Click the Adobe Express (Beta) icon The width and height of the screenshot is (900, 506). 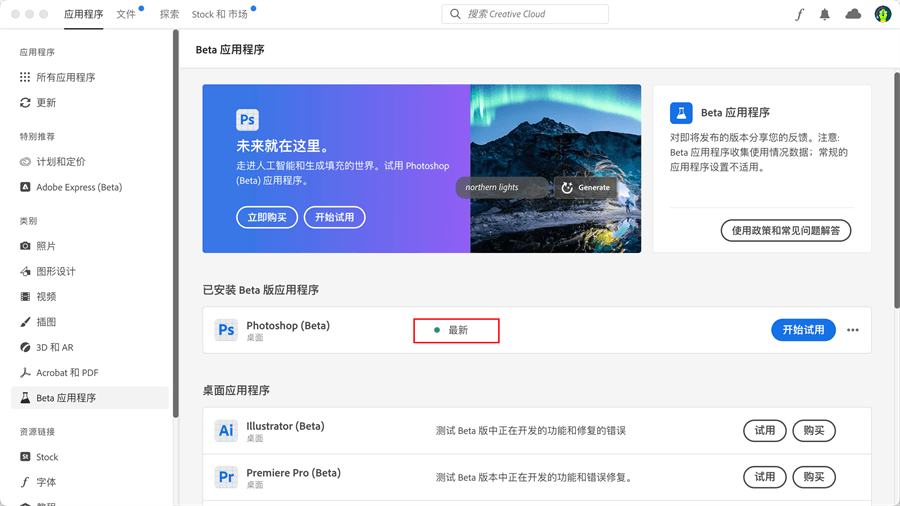(x=25, y=187)
